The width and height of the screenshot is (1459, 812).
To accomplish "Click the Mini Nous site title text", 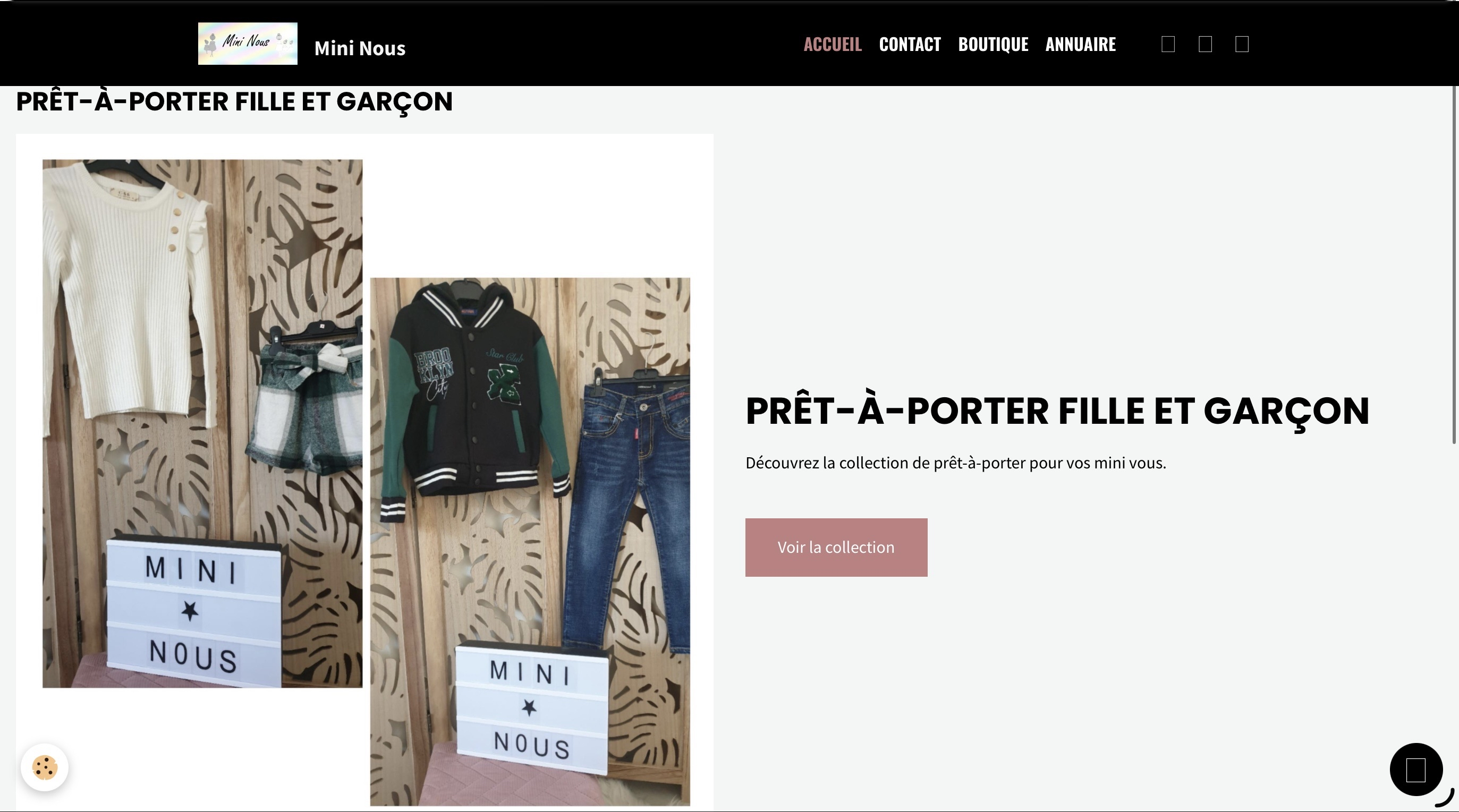I will tap(360, 48).
